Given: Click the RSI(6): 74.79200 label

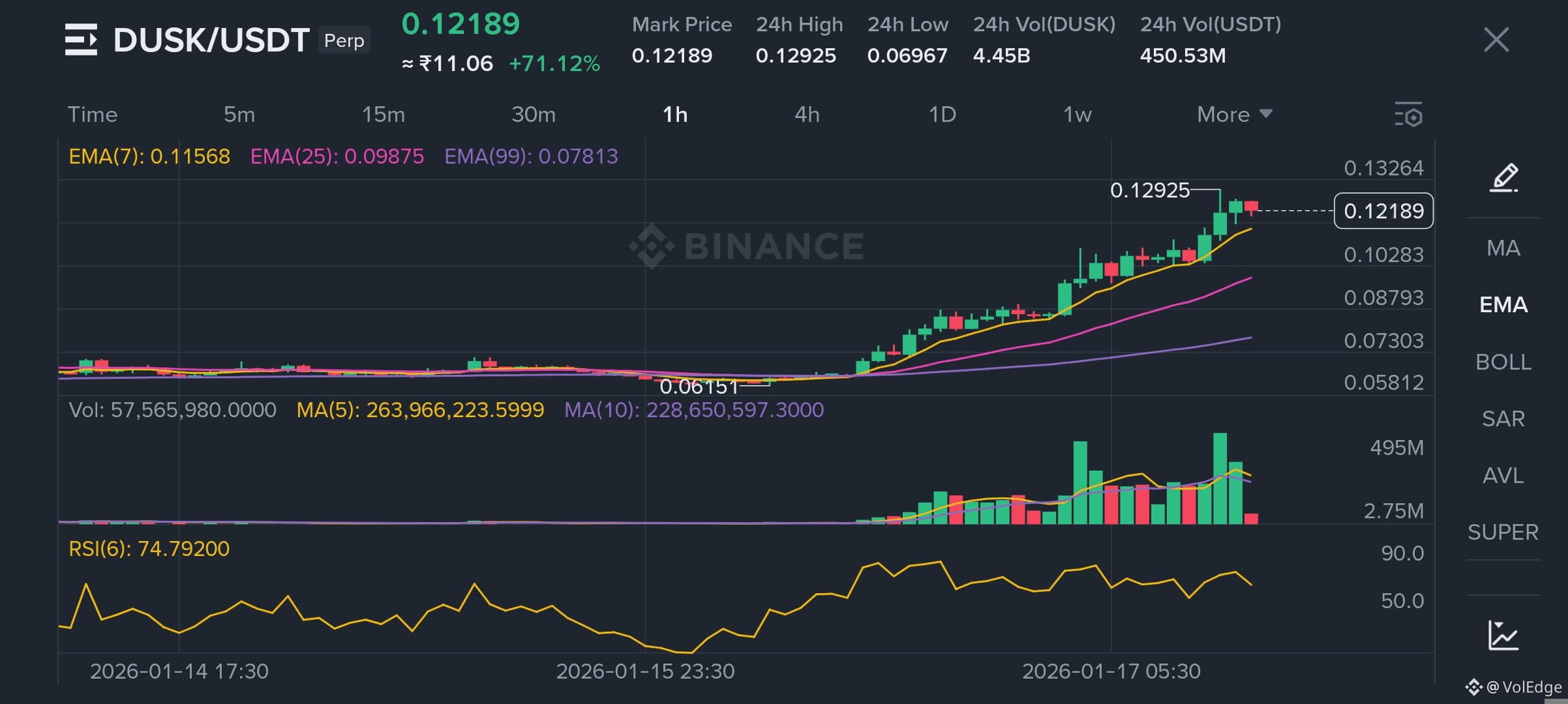Looking at the screenshot, I should [x=149, y=549].
